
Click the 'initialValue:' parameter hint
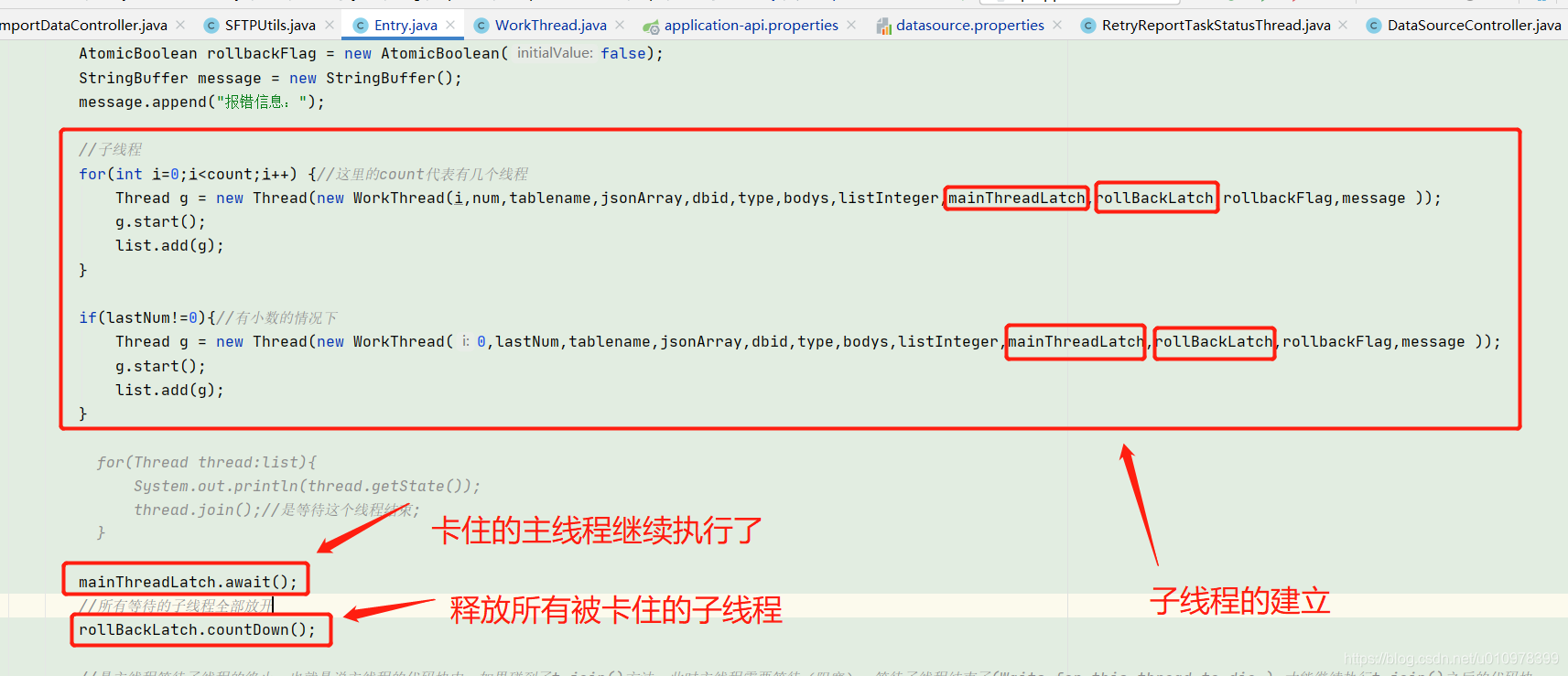coord(555,53)
